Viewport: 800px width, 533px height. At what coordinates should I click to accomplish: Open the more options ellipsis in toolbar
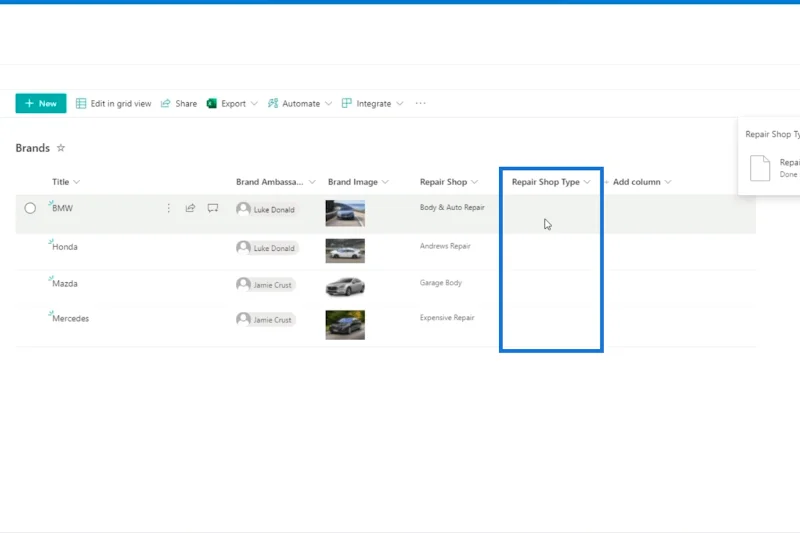[420, 104]
